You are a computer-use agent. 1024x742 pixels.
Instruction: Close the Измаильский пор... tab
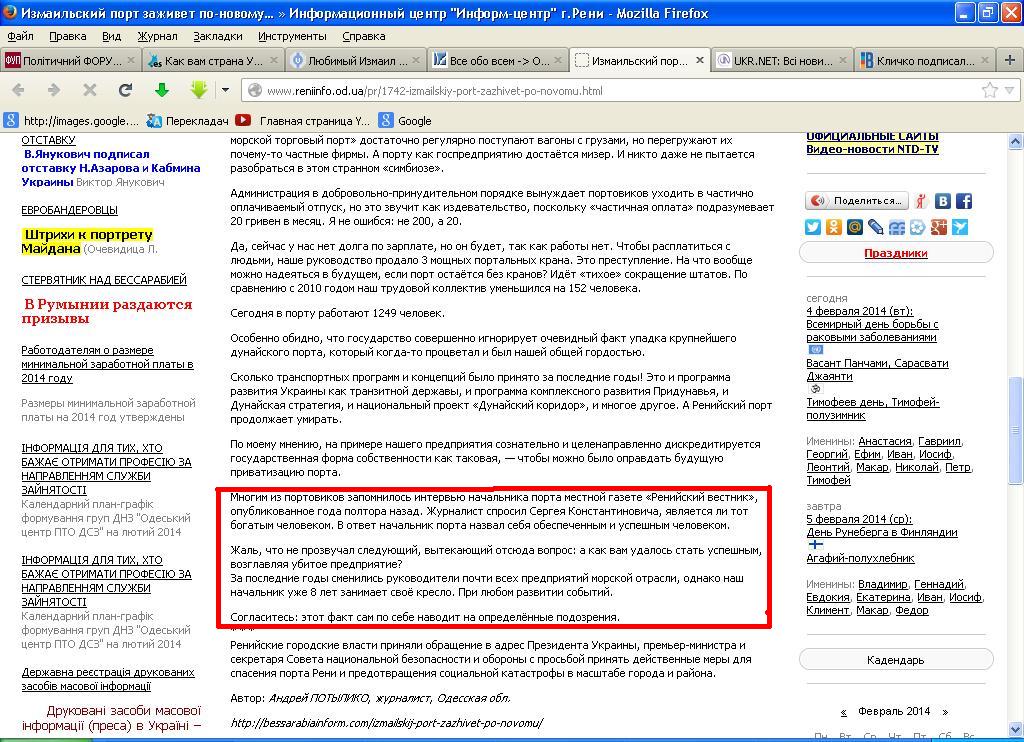(700, 60)
